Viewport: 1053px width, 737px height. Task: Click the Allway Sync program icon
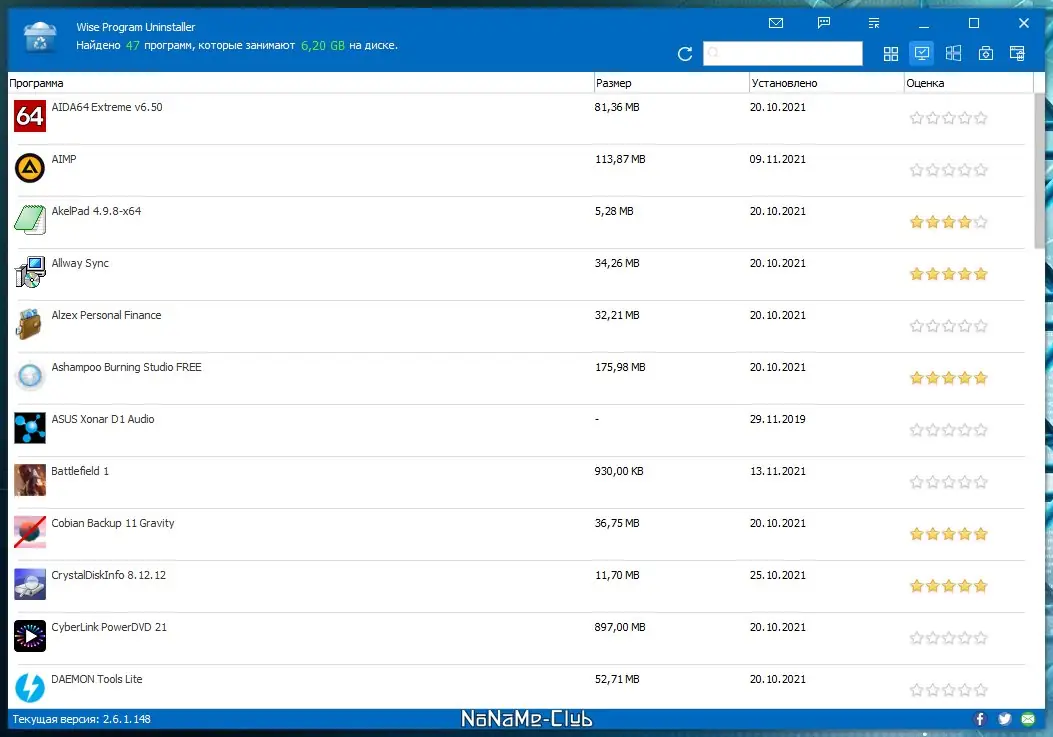pos(30,272)
